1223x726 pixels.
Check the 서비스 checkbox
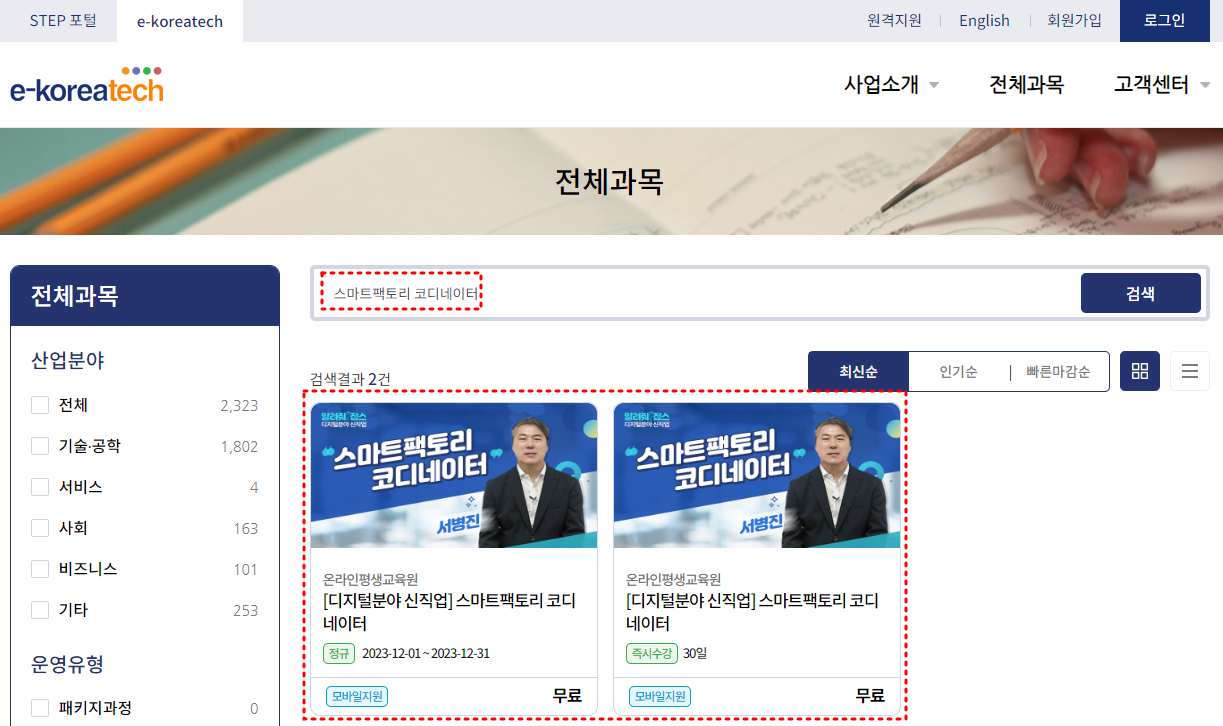click(x=40, y=487)
